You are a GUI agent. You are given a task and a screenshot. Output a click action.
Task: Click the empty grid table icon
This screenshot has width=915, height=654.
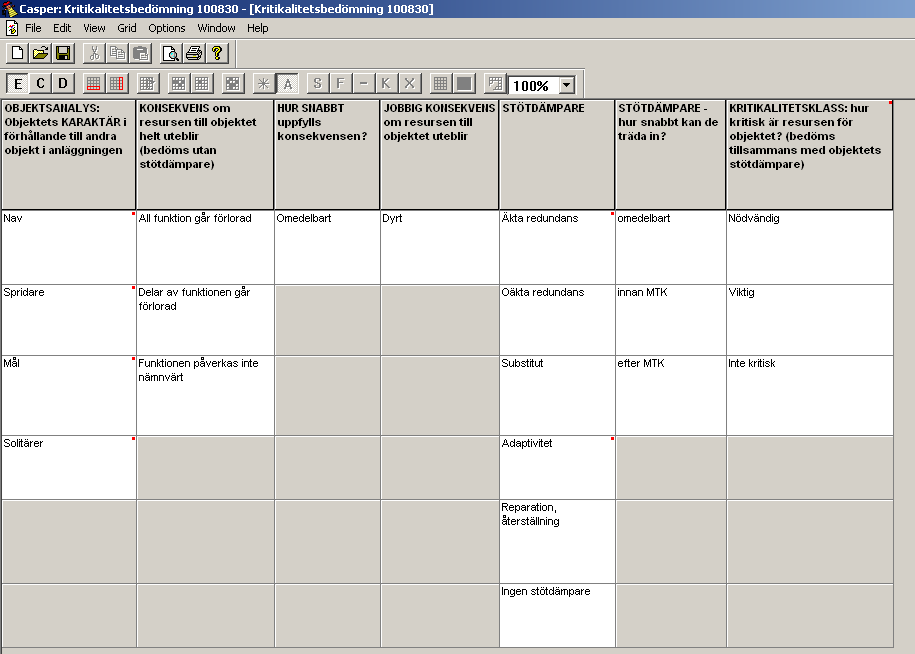pos(441,83)
